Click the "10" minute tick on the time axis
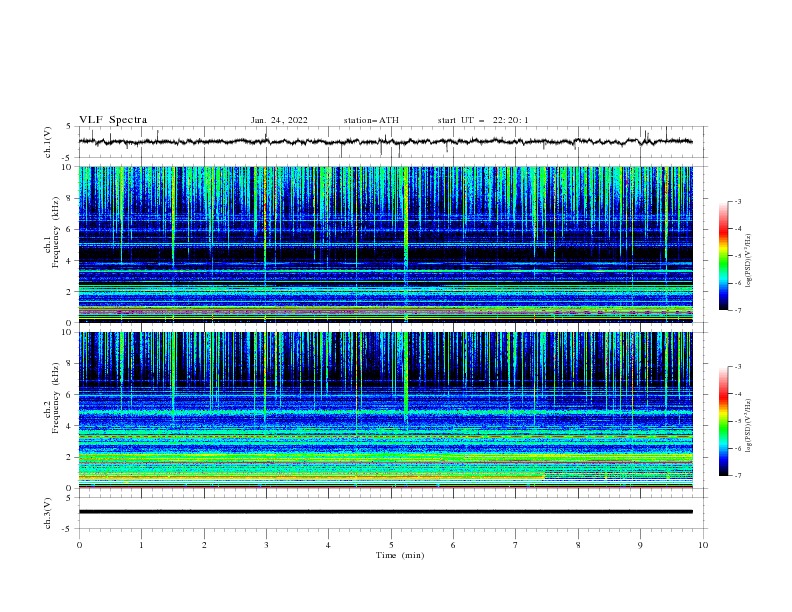The height and width of the screenshot is (612, 792). [x=703, y=545]
